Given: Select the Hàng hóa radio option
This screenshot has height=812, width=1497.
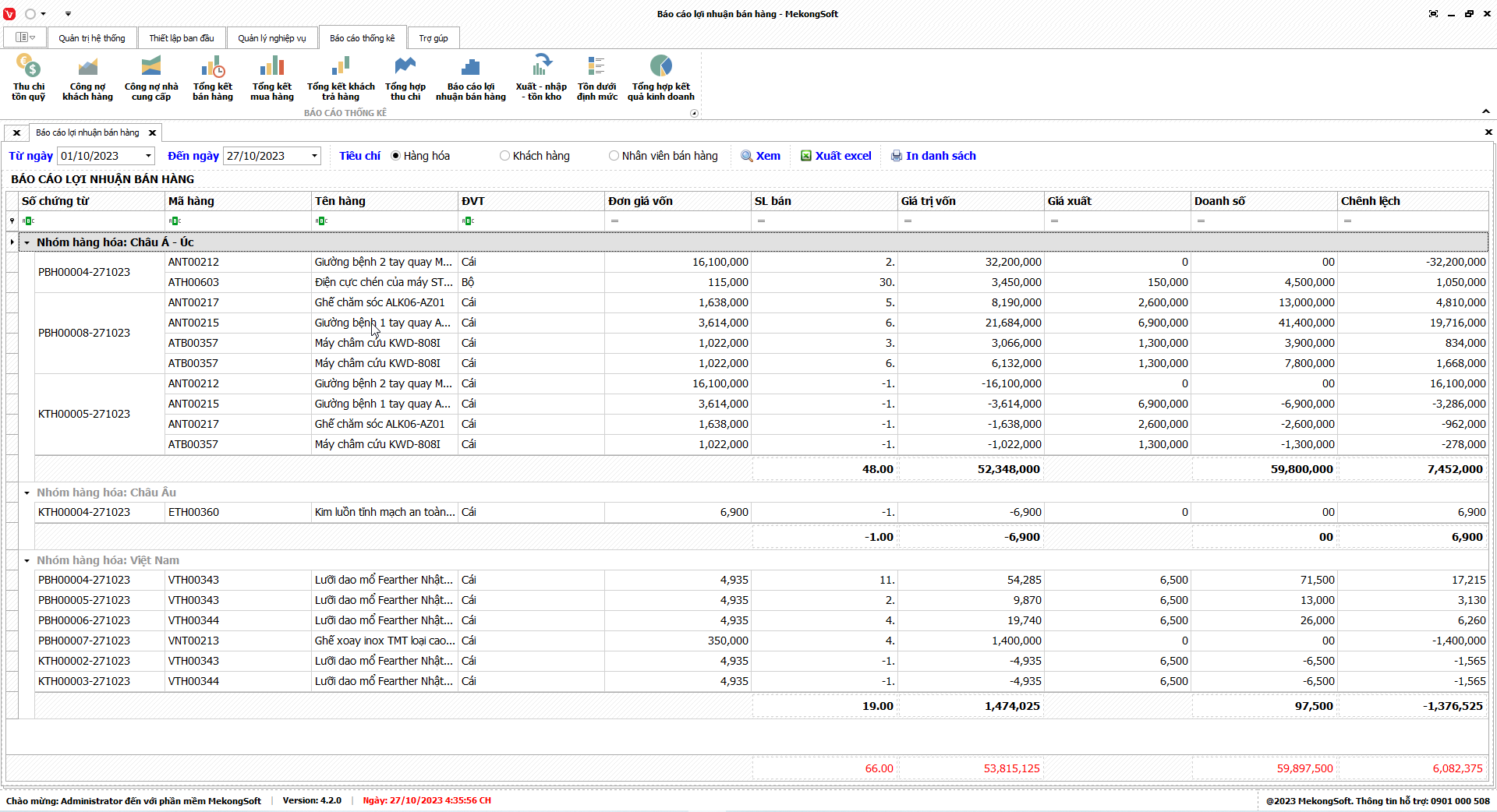Looking at the screenshot, I should [x=396, y=156].
